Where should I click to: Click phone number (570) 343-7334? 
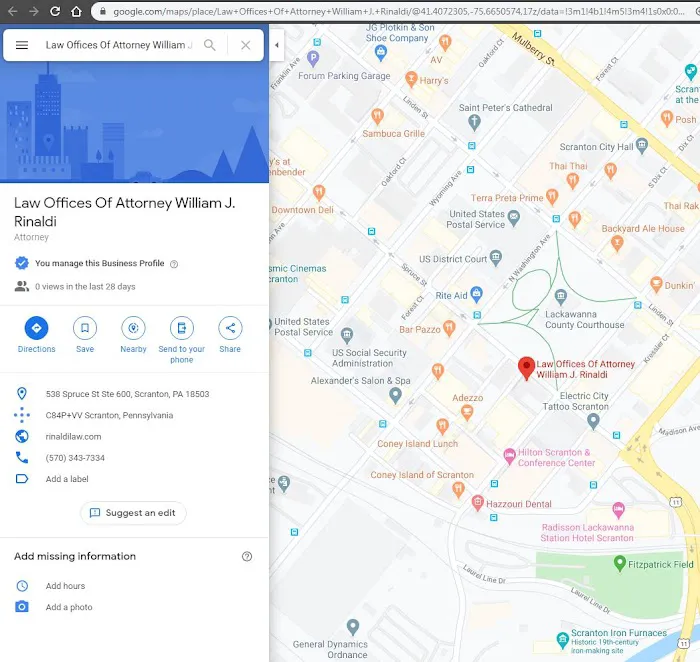(75, 458)
